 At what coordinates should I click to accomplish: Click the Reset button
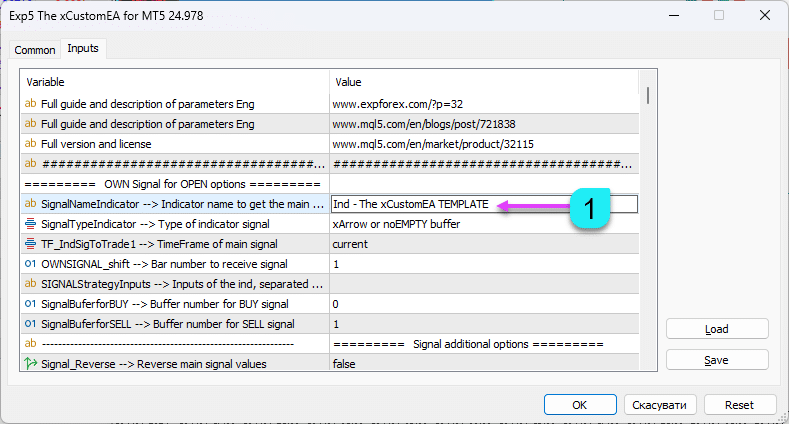click(x=739, y=405)
